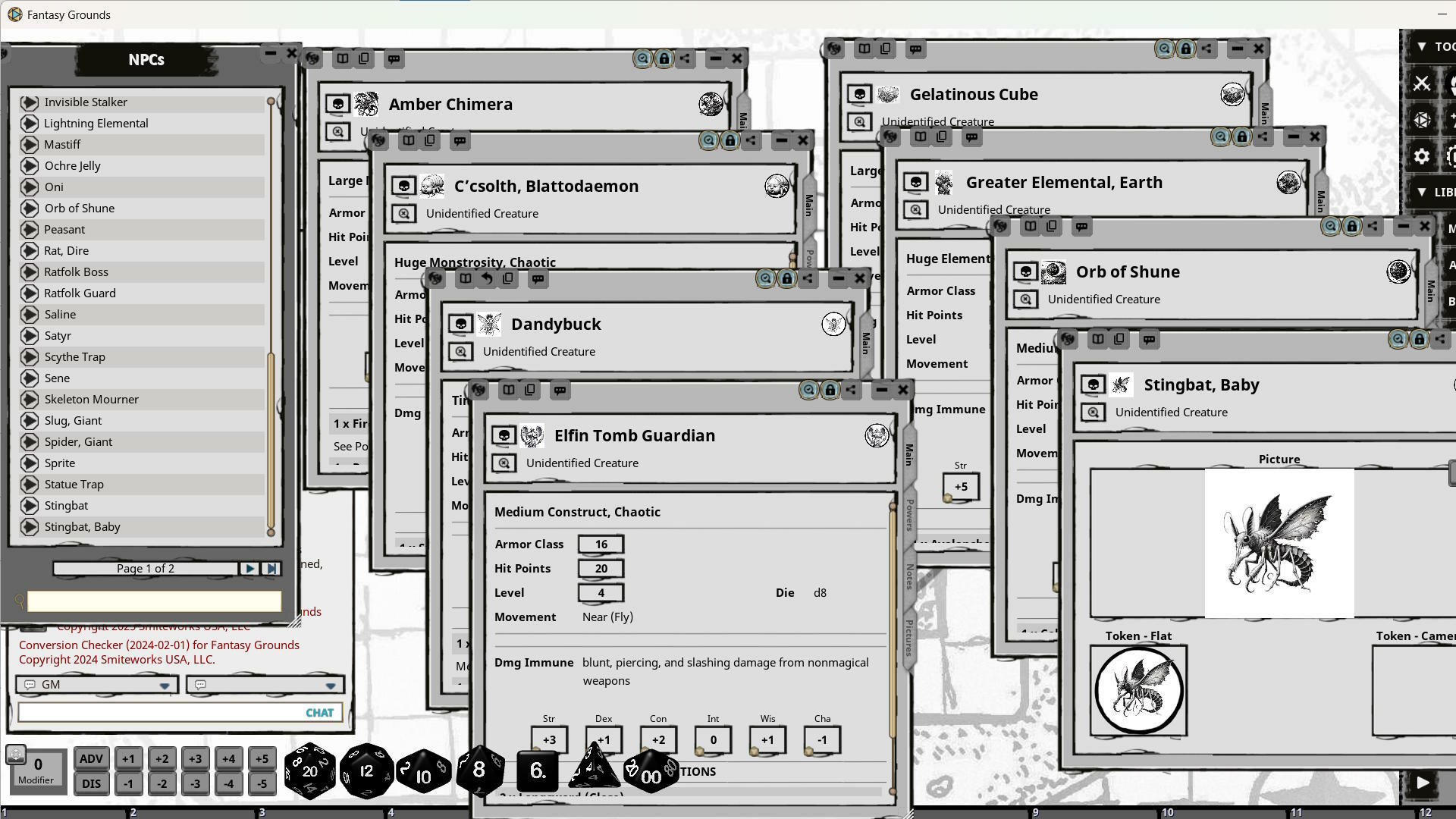
Task: Collapse the TOOLS section in the sidebar
Action: pyautogui.click(x=1421, y=47)
